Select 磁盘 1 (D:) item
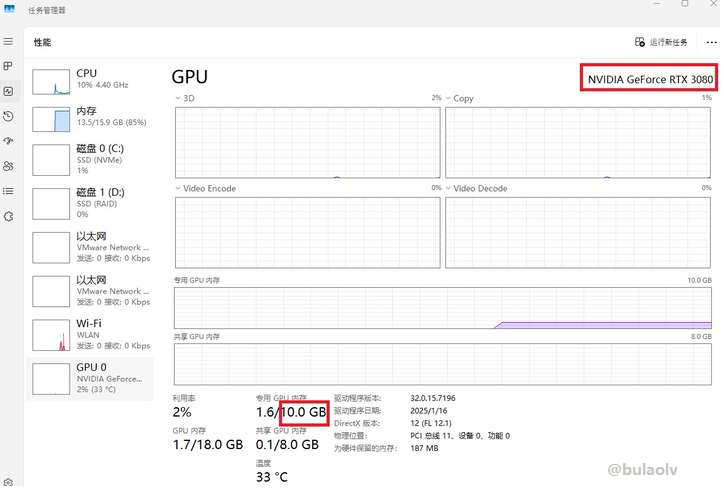Screen dimensions: 724x494 (x=90, y=203)
